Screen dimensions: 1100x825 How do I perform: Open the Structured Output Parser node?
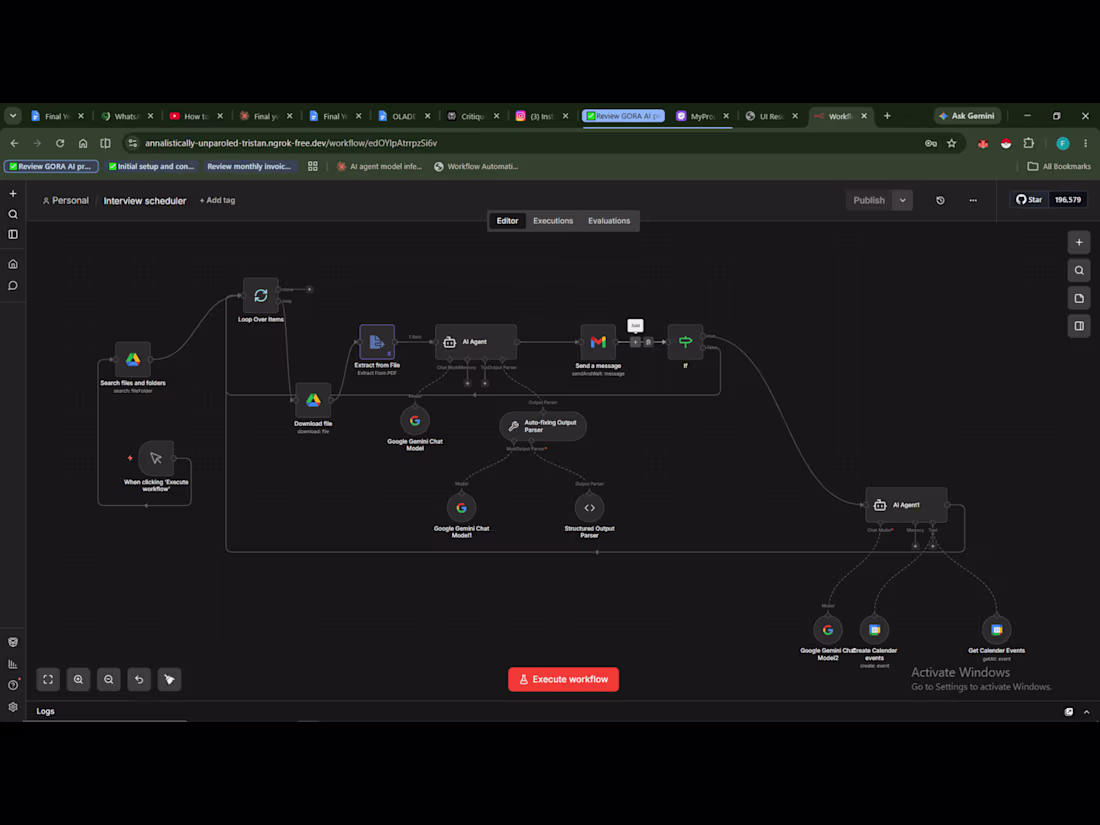(x=589, y=508)
